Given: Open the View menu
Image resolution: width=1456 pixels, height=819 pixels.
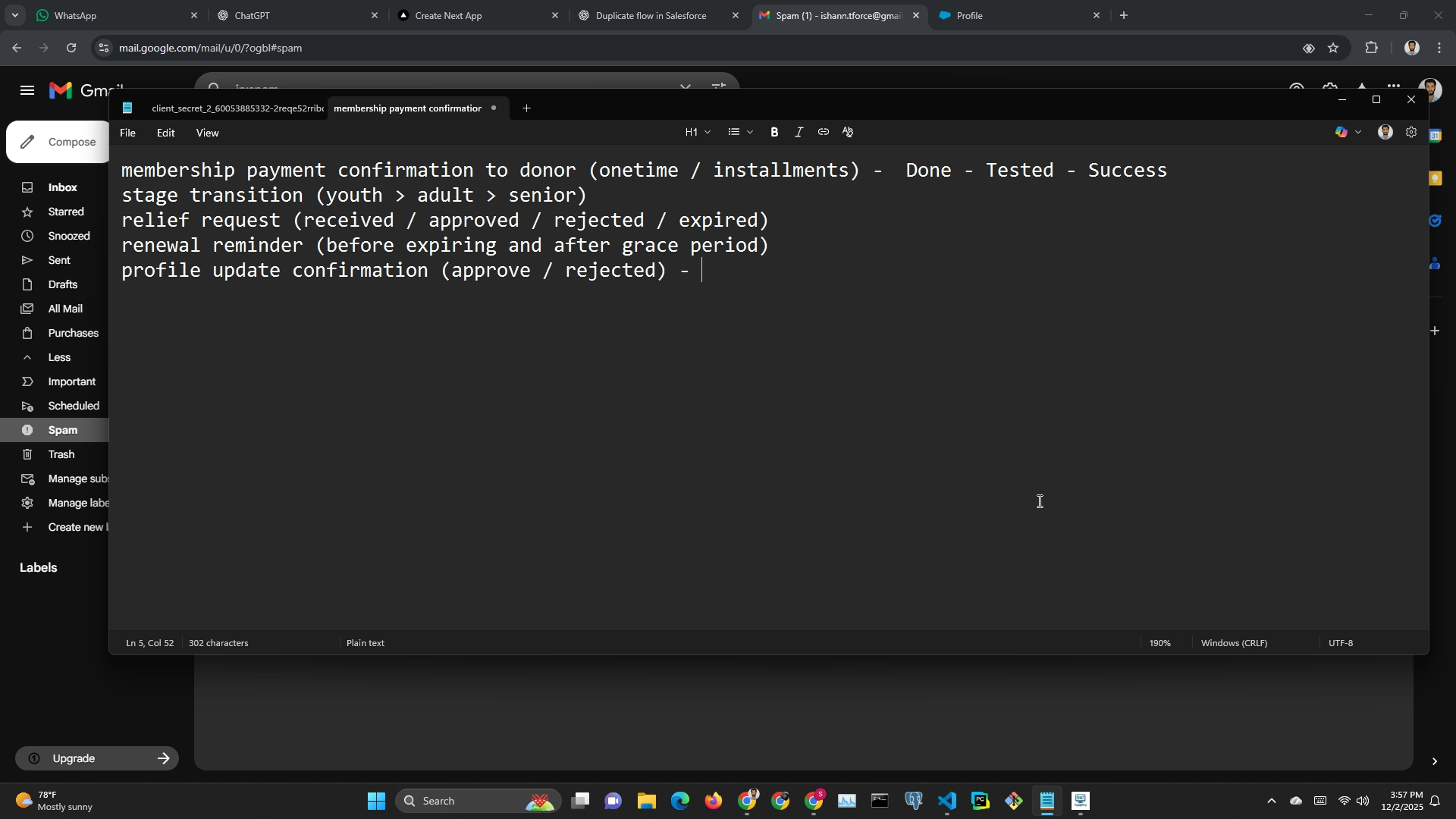Looking at the screenshot, I should (x=207, y=133).
